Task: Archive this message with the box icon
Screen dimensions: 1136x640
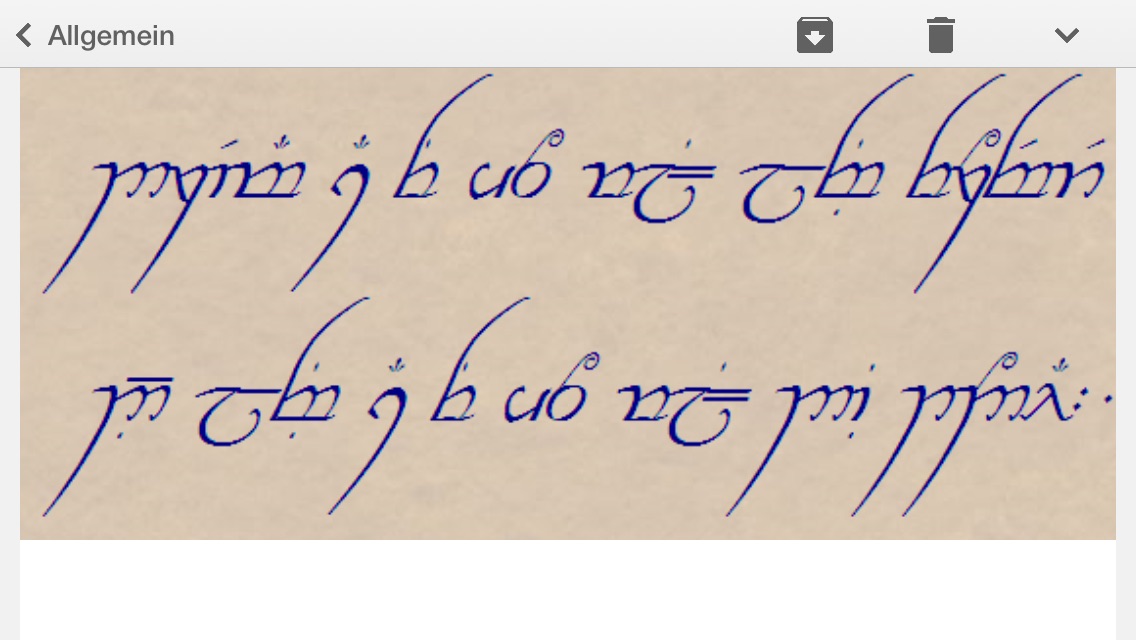Action: [815, 35]
